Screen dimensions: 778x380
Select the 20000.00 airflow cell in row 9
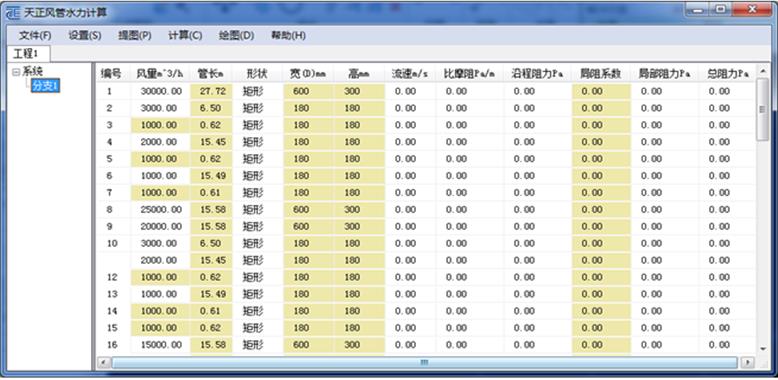[x=160, y=226]
